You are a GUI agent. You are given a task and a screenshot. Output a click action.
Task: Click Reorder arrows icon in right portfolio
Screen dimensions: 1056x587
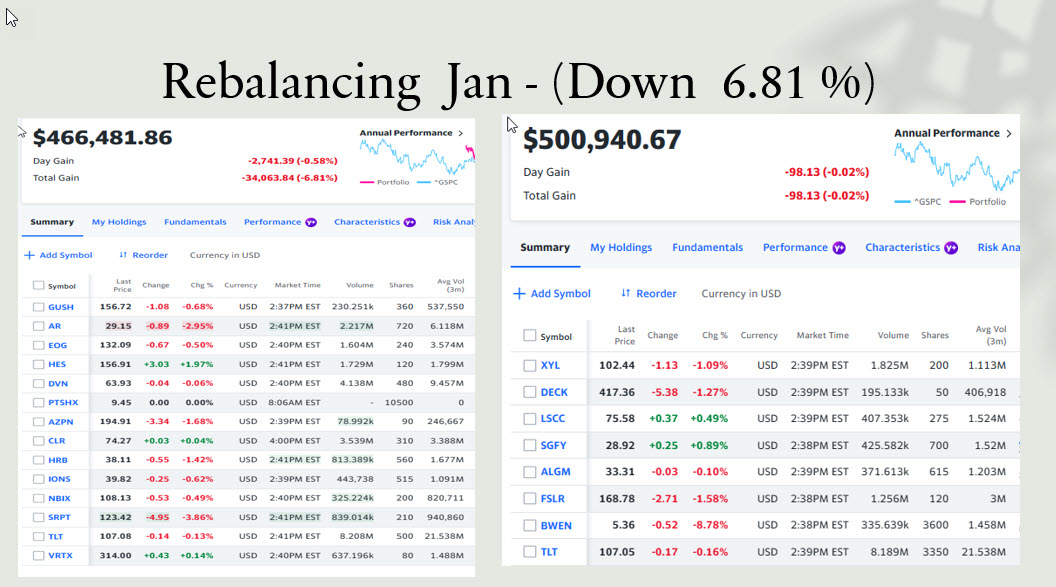626,294
